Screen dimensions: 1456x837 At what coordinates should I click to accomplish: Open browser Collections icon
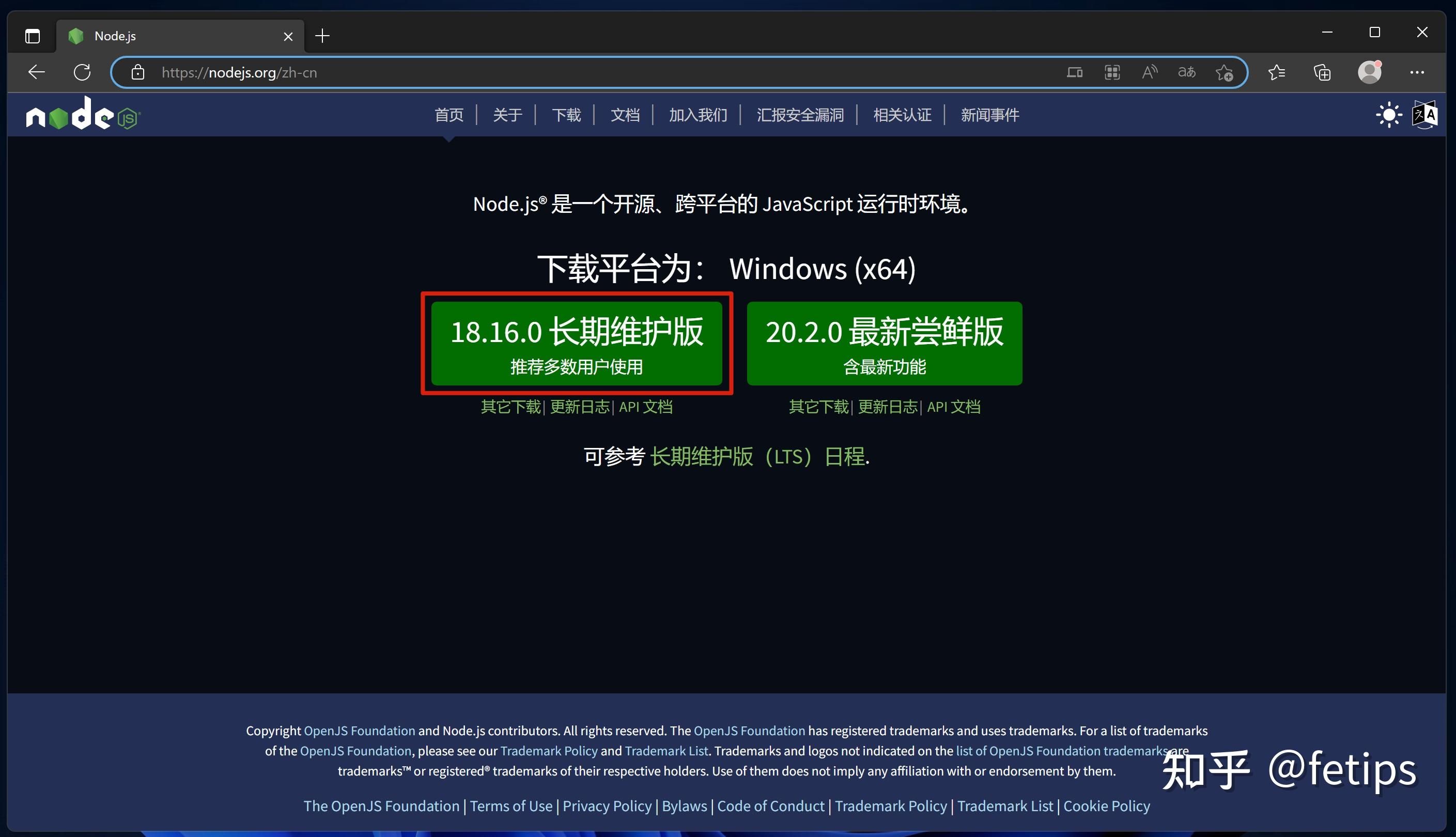point(1322,72)
